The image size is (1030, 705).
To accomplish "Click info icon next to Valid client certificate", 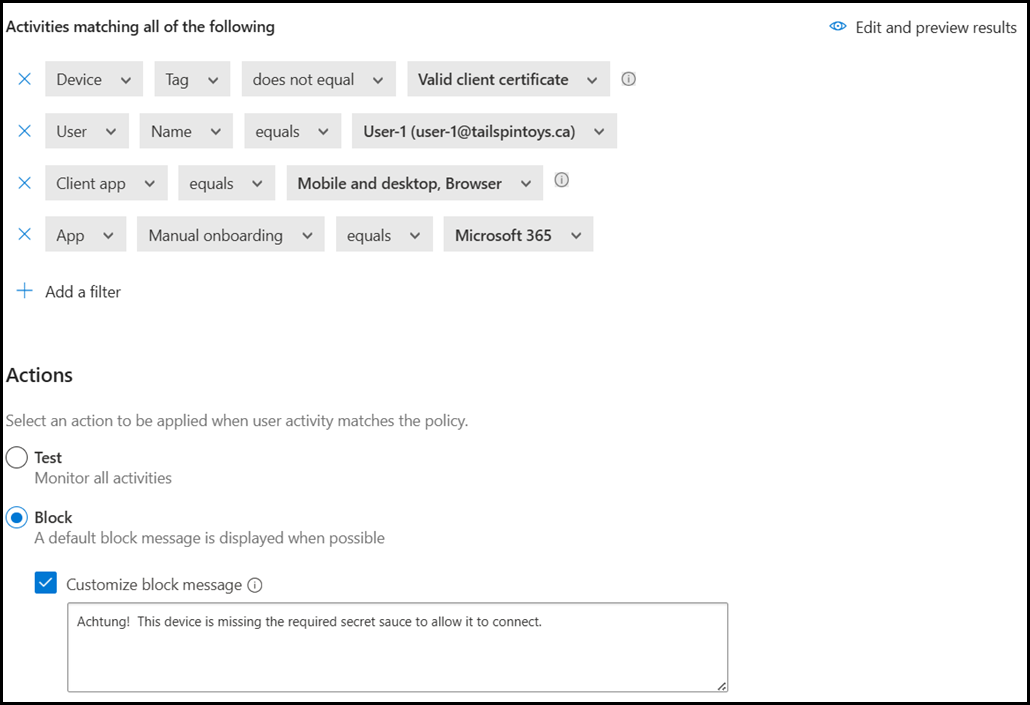I will (x=629, y=79).
